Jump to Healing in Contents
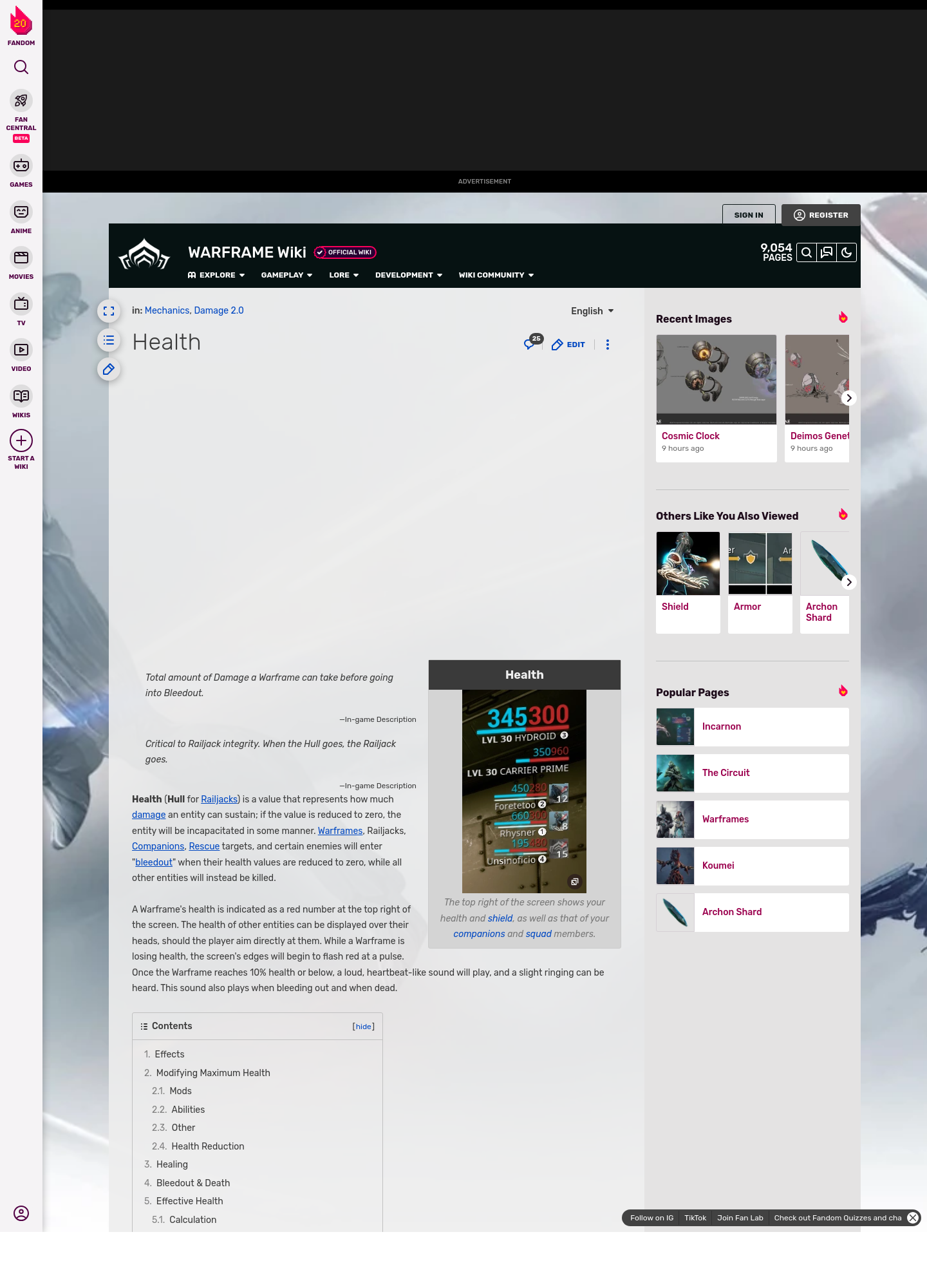Screen dimensions: 927x1288 point(172,1164)
